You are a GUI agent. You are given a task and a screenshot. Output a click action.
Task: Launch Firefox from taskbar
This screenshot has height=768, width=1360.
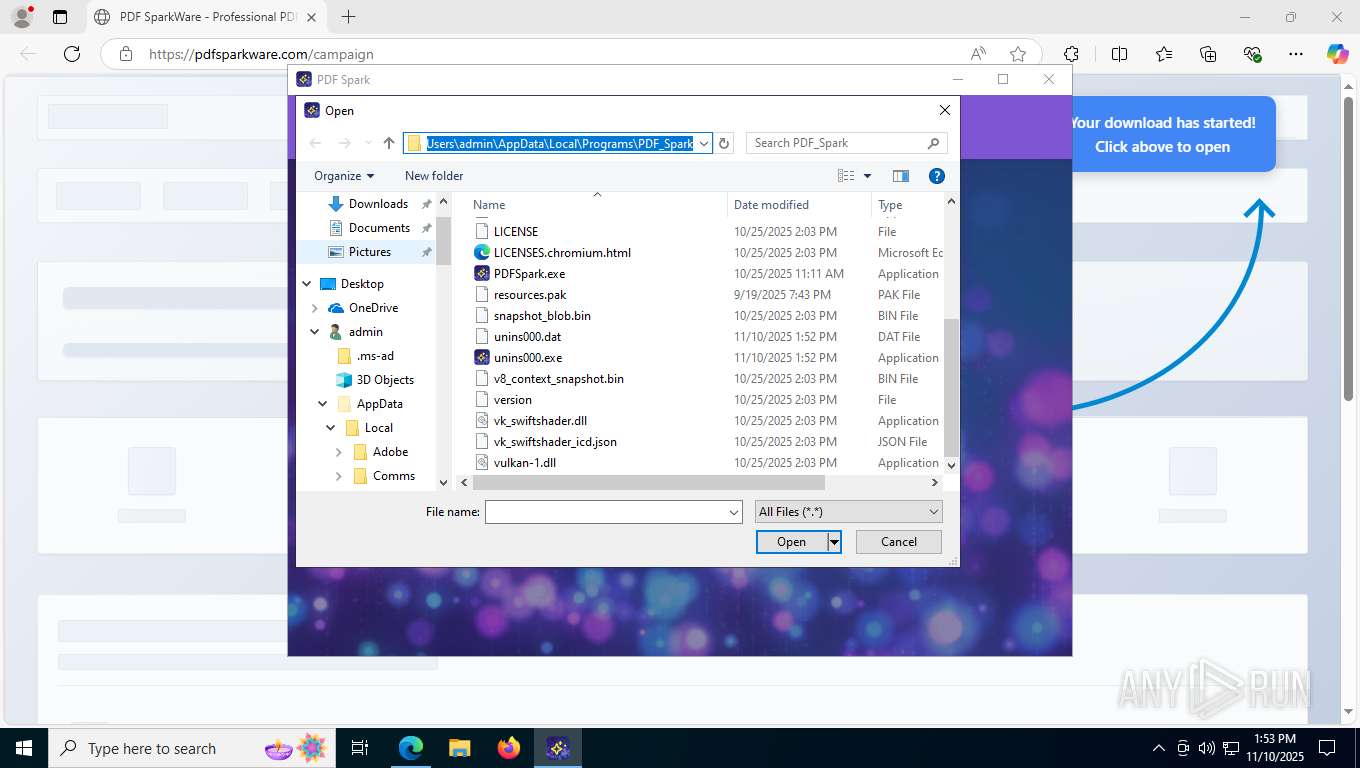[x=509, y=748]
